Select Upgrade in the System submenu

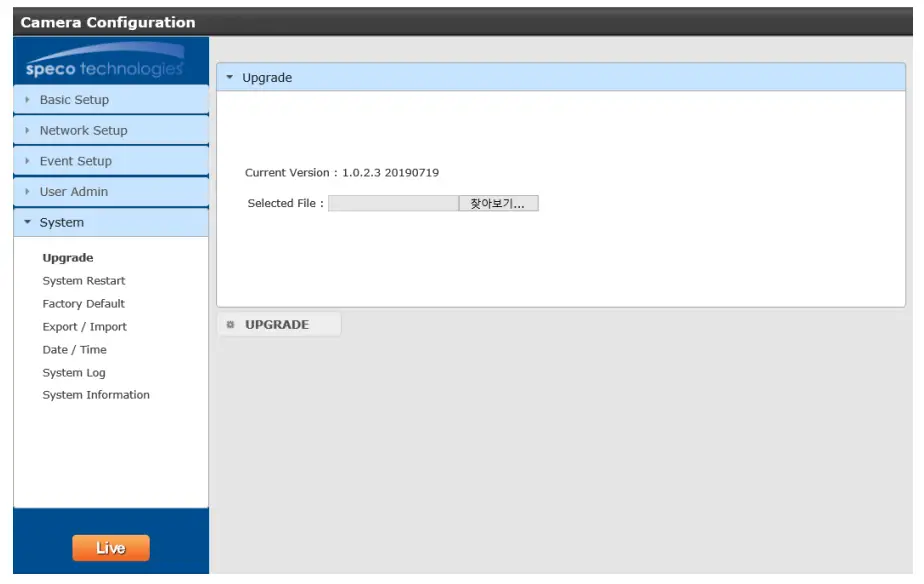point(68,258)
